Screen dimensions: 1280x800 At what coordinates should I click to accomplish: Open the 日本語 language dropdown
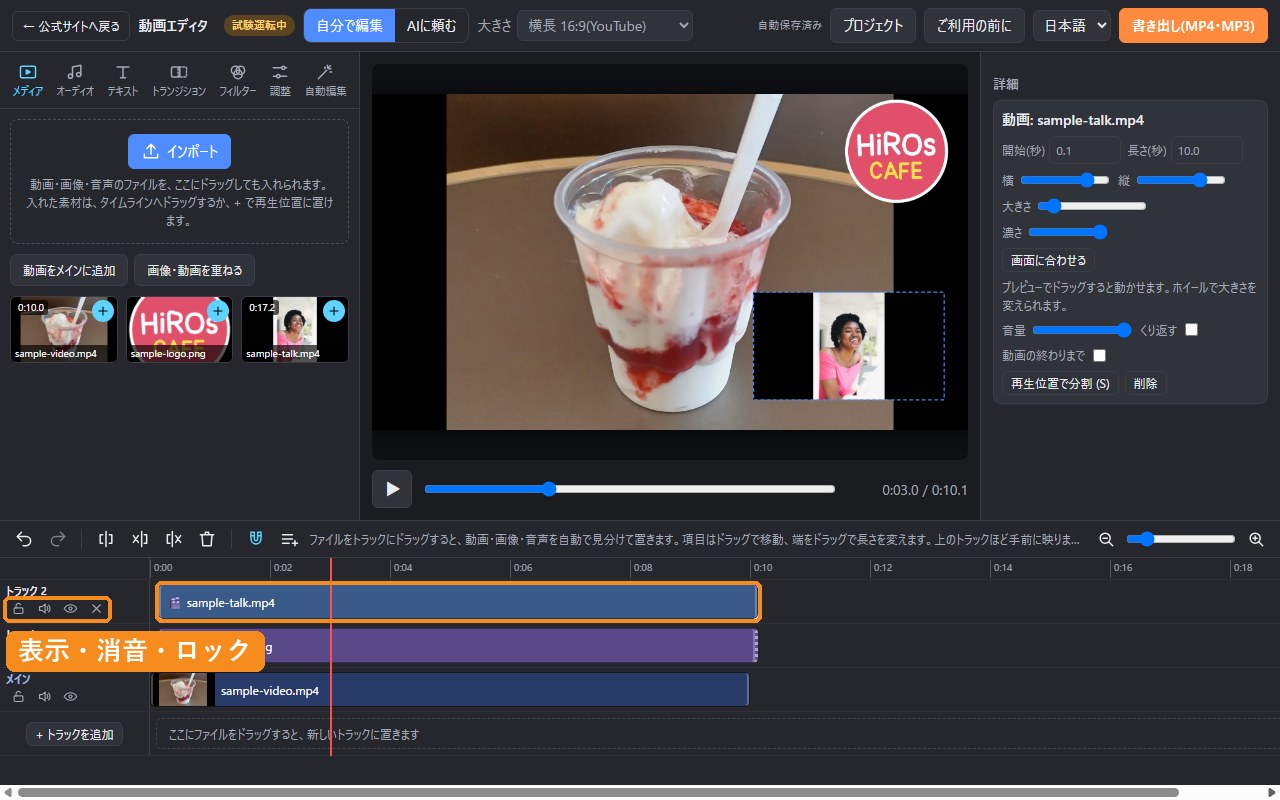click(1072, 26)
